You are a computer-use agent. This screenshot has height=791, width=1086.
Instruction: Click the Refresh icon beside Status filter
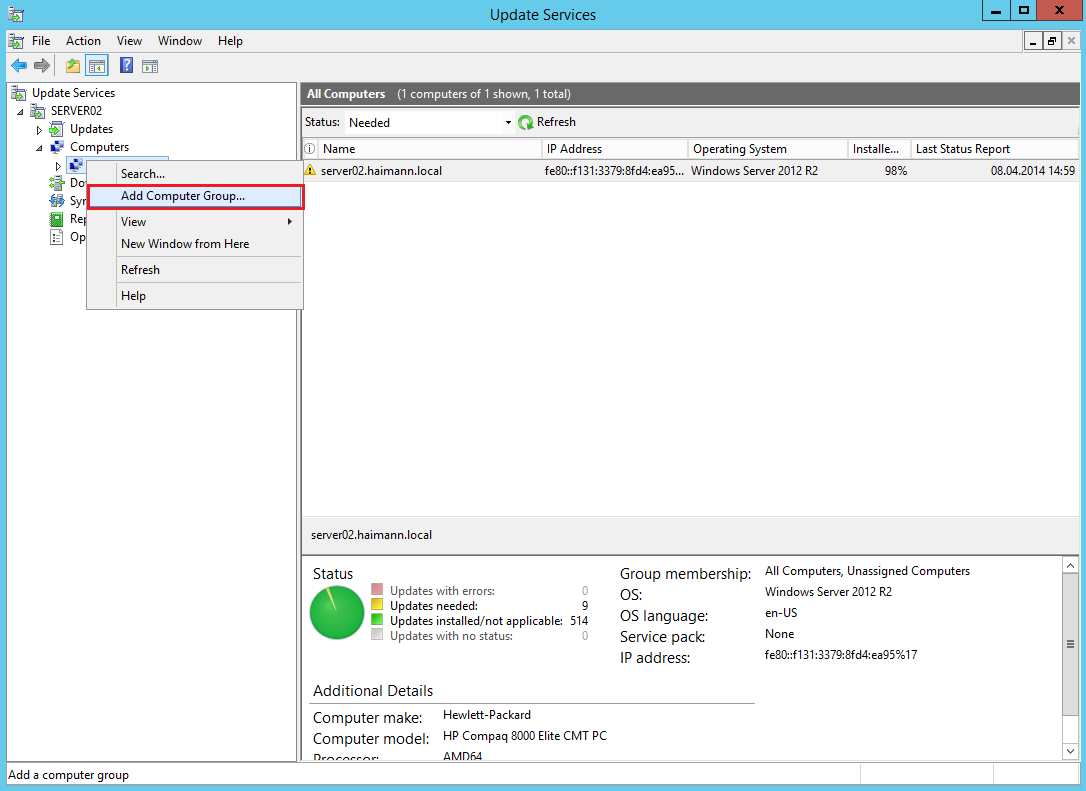point(527,122)
